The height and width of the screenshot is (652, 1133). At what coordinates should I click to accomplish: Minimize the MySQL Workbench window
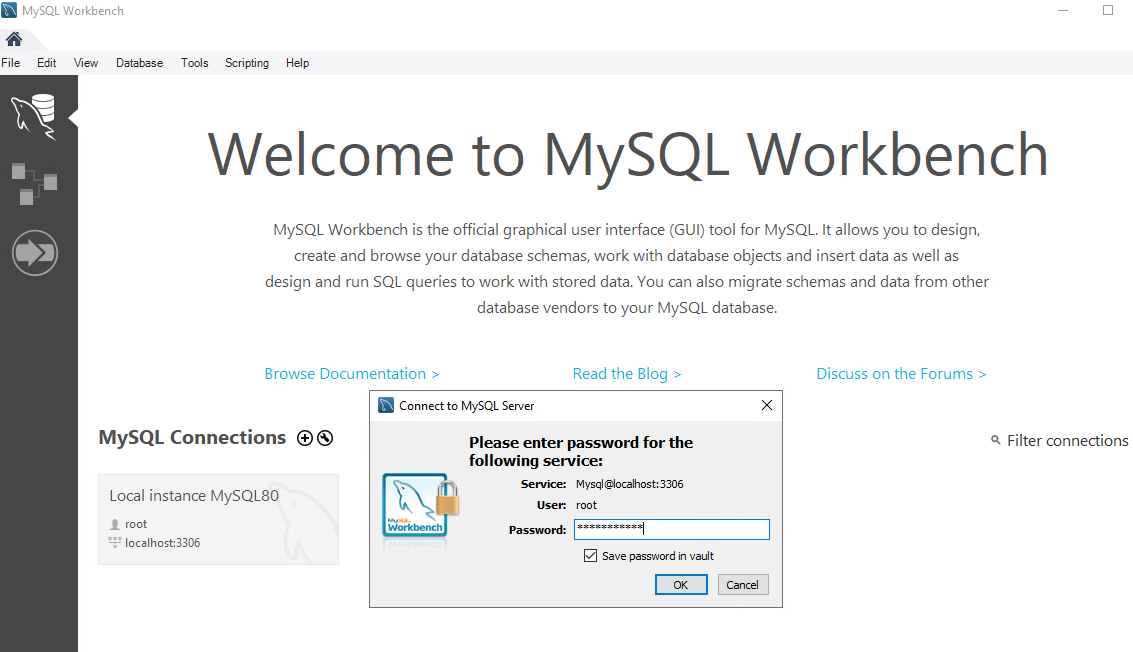1063,11
